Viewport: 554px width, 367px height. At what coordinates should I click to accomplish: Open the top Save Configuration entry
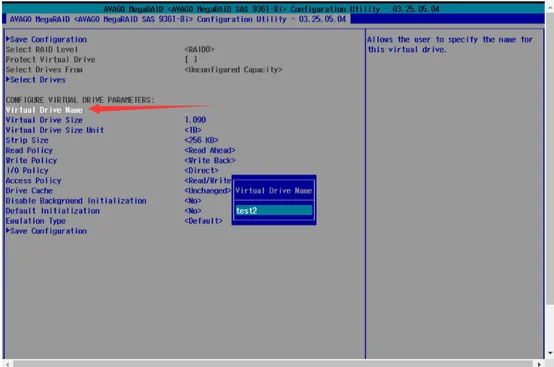(x=47, y=39)
